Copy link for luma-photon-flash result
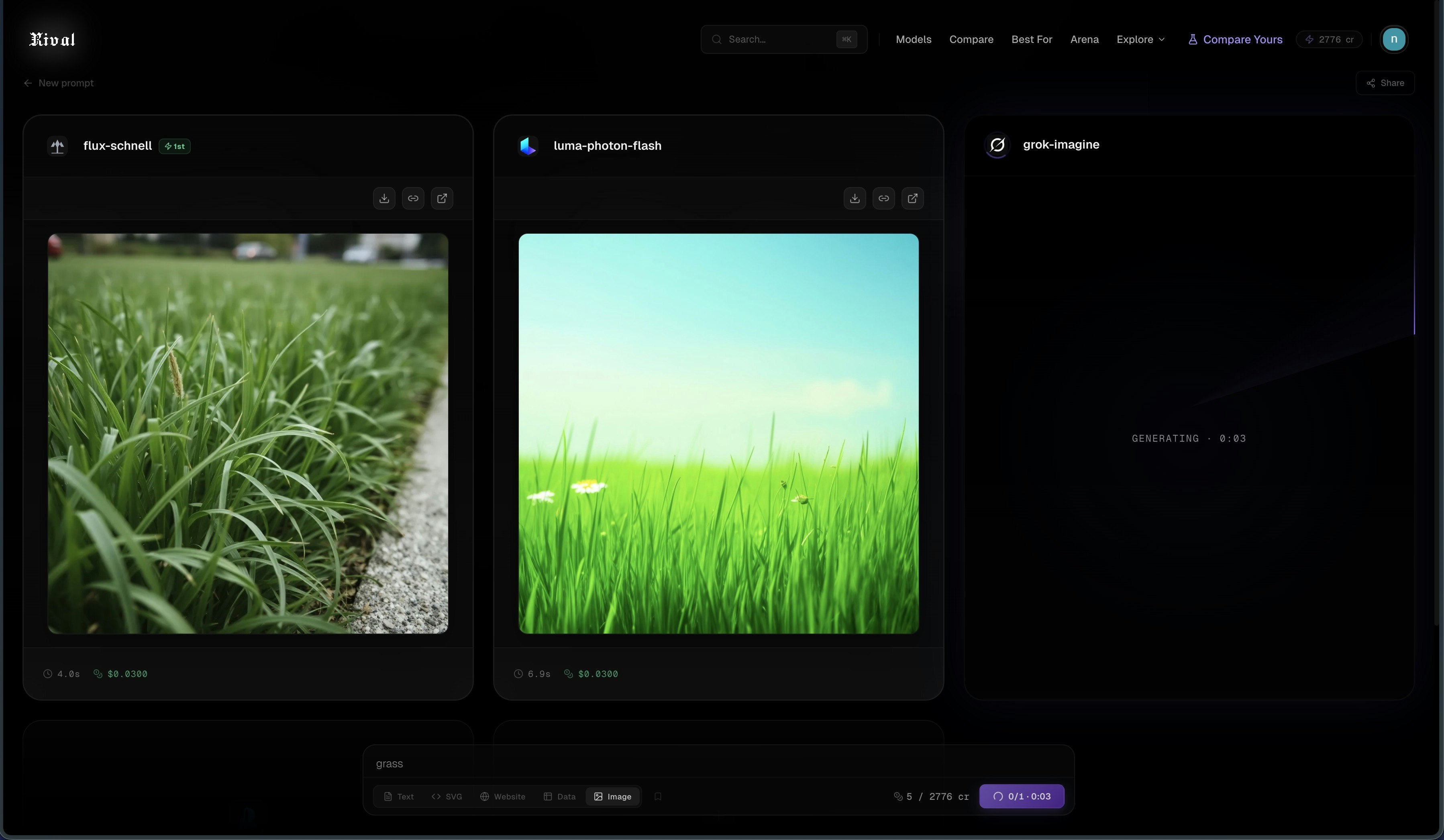 coord(883,198)
